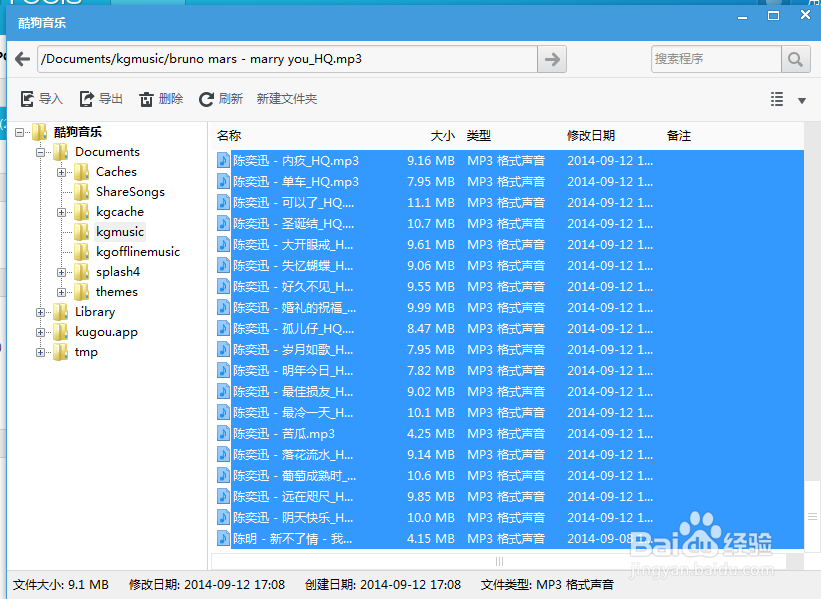This screenshot has width=821, height=599.
Task: Select the themes folder in tree
Action: pyautogui.click(x=116, y=292)
